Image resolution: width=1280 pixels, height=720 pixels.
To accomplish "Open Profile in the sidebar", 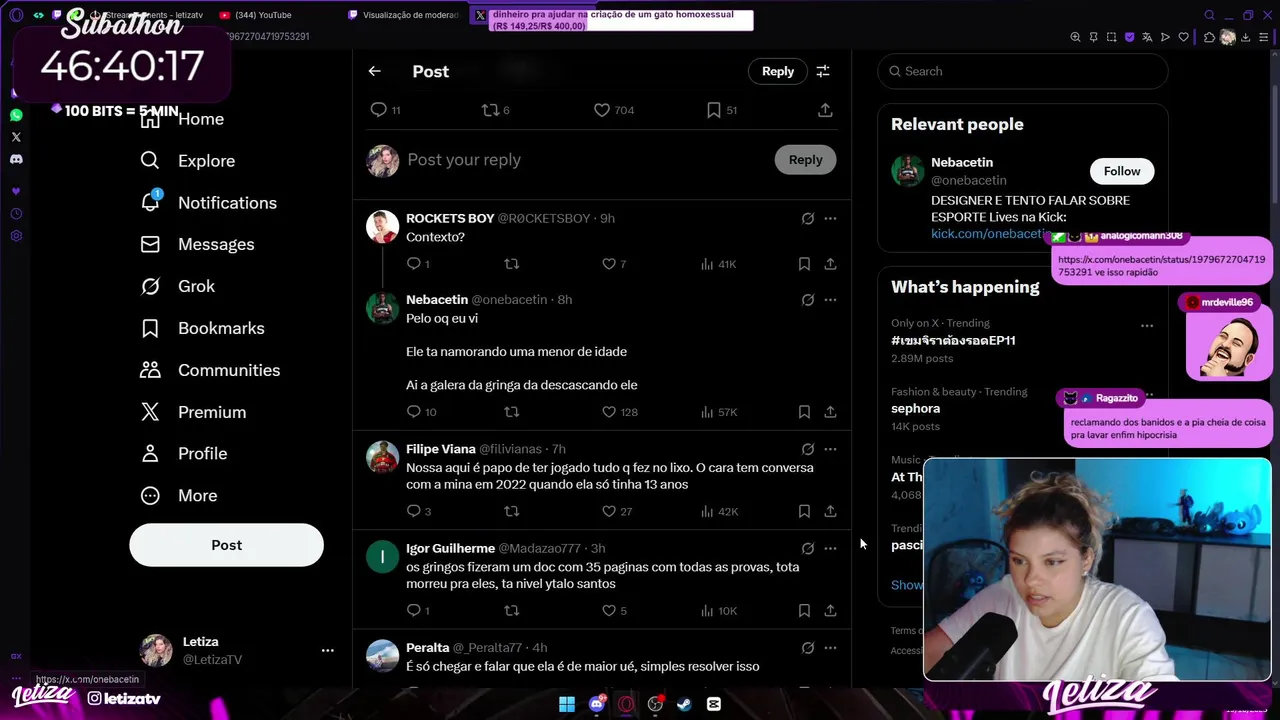I will 184,454.
